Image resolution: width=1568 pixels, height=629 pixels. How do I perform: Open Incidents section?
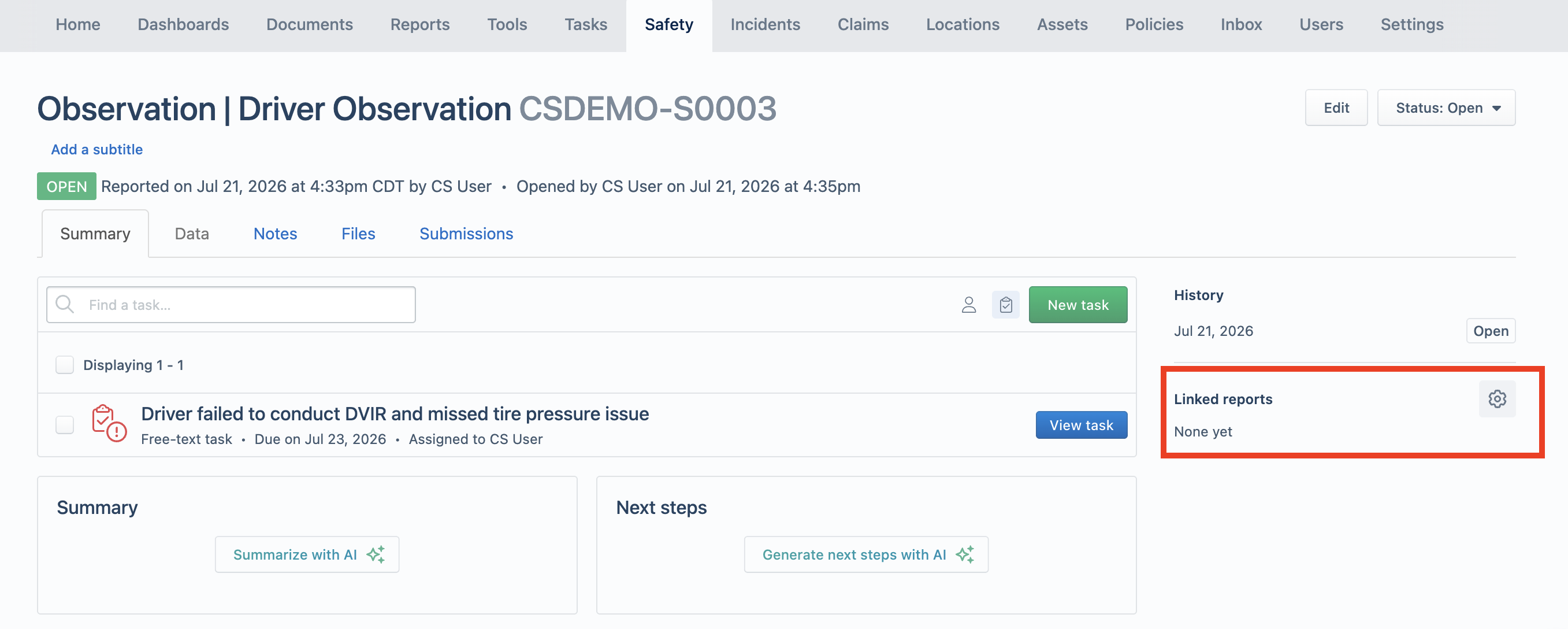(765, 24)
